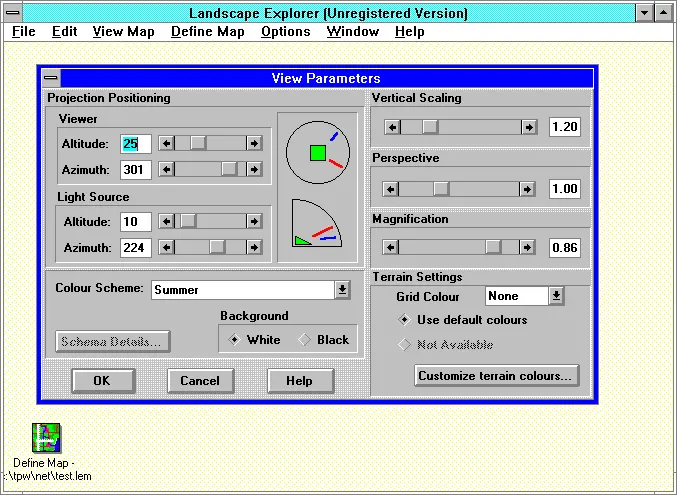The width and height of the screenshot is (677, 495).
Task: Expand the Colour Scheme dropdown
Action: (x=342, y=289)
